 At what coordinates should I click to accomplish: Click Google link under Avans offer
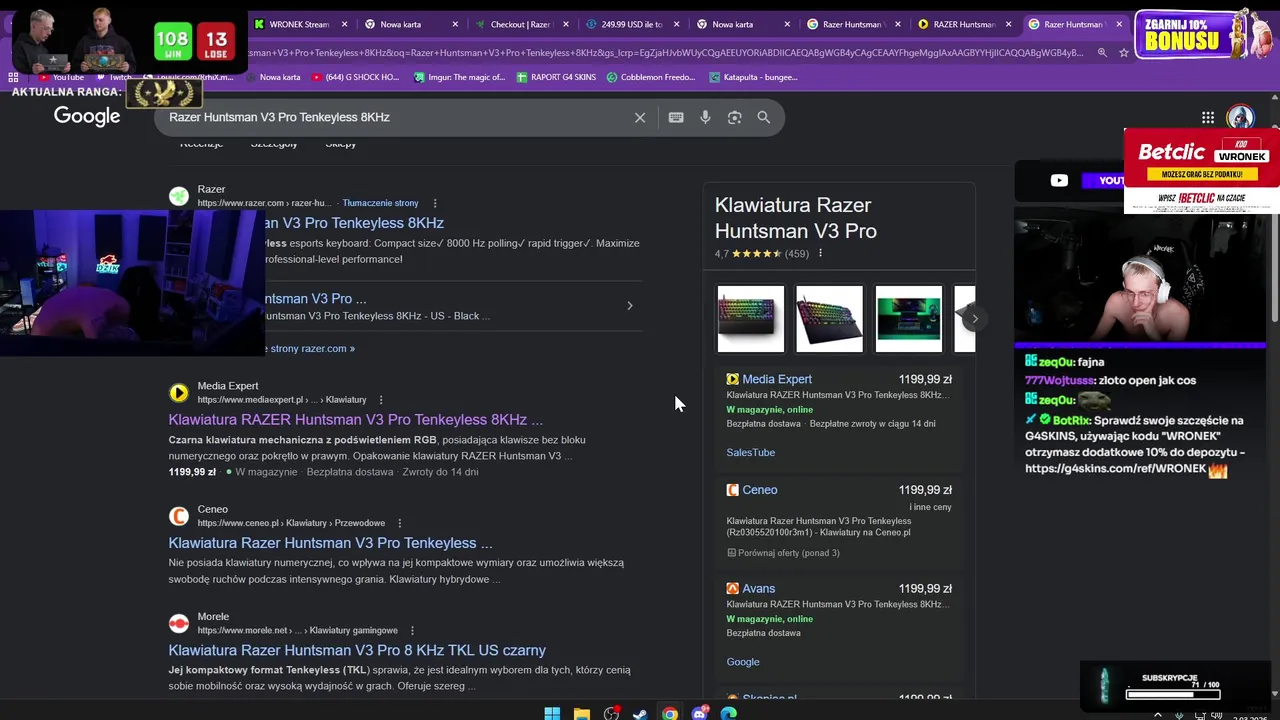(743, 662)
